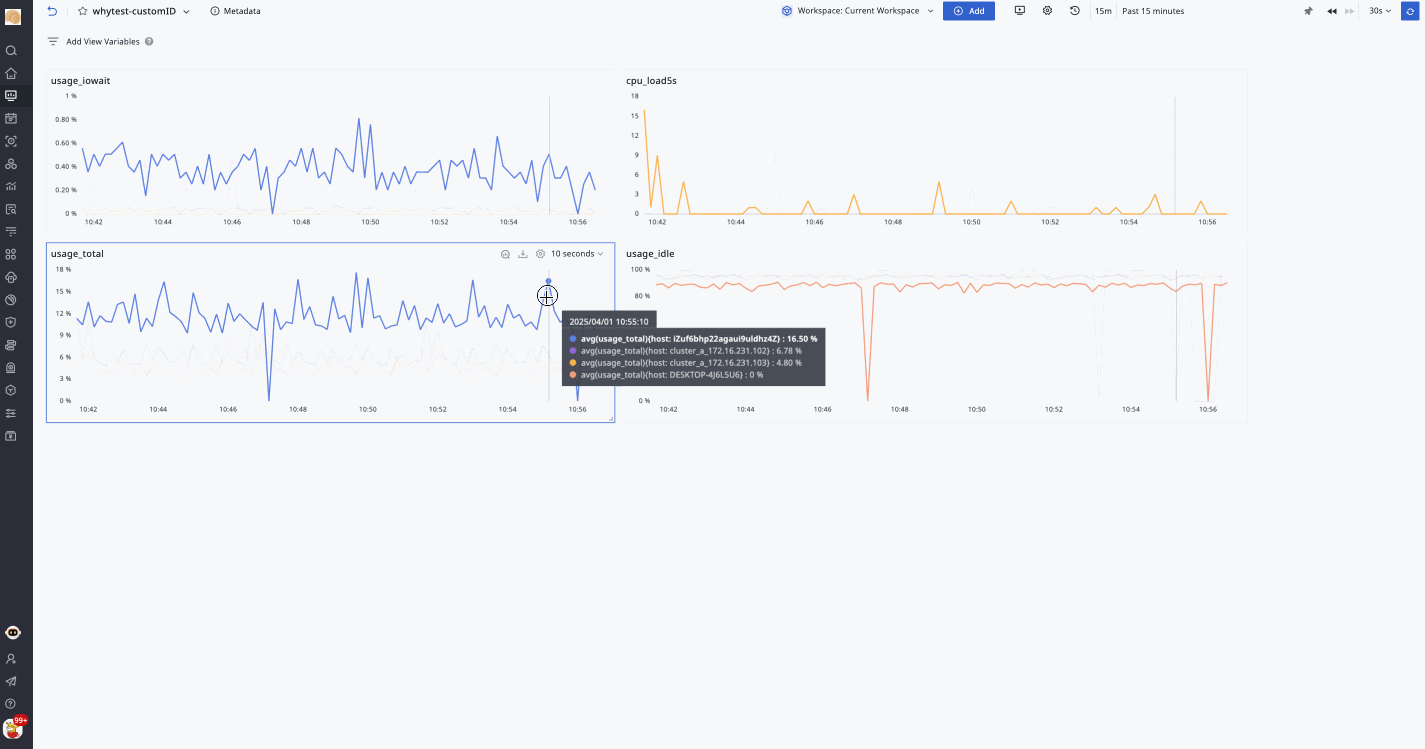Favorite the dashboard with the star icon

83,11
